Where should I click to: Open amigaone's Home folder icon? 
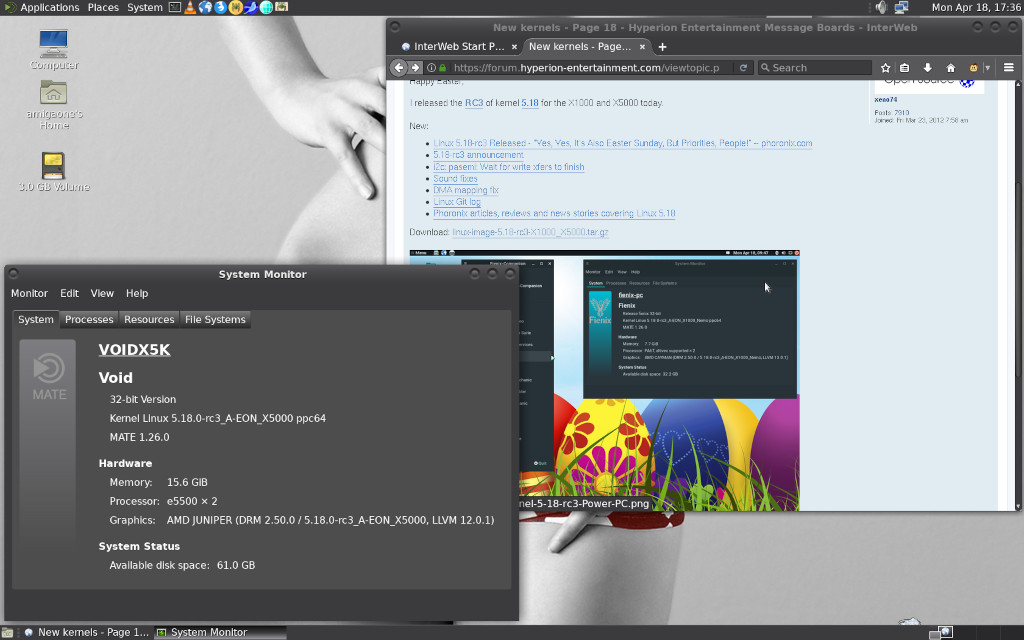[x=54, y=104]
